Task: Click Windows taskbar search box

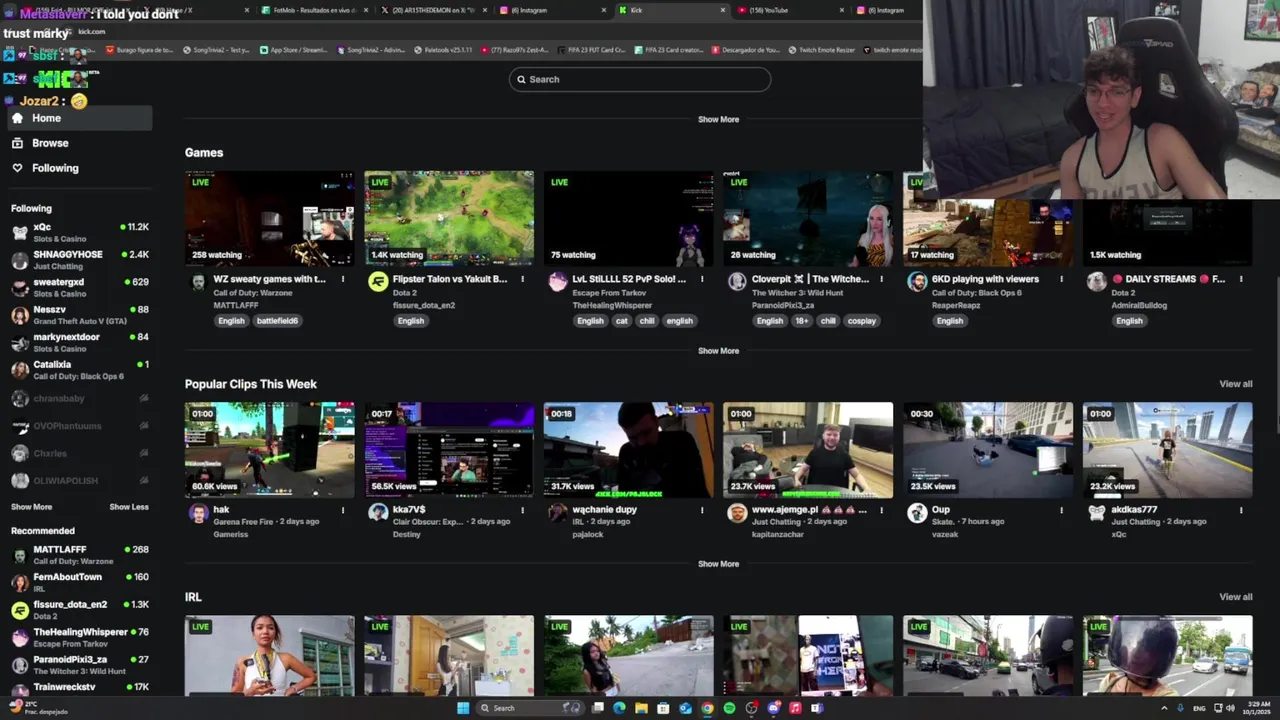Action: coord(530,708)
